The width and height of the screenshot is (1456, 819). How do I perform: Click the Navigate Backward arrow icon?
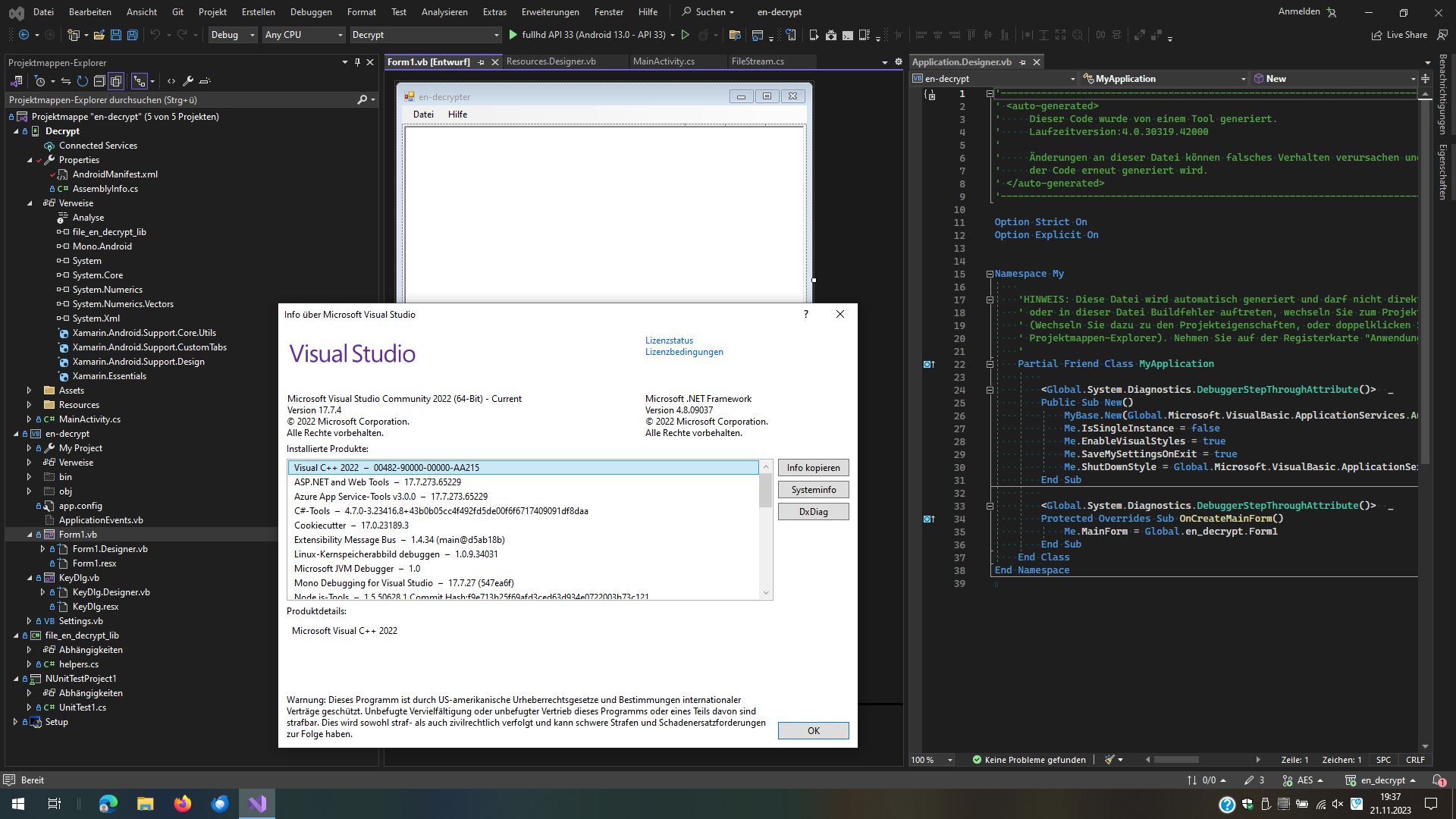point(24,35)
